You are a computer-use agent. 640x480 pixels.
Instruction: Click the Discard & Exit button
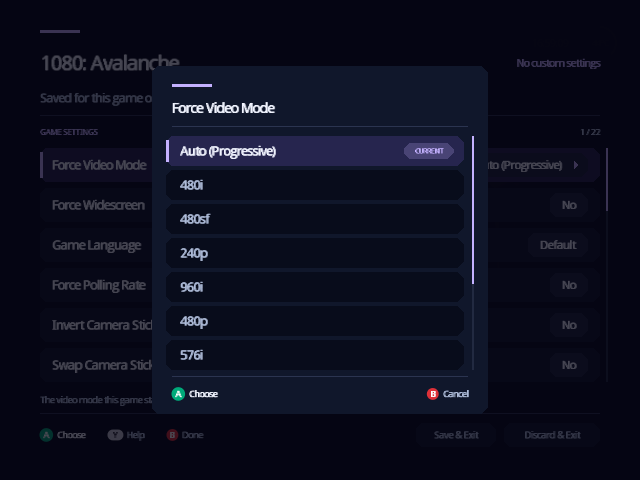[x=552, y=435]
